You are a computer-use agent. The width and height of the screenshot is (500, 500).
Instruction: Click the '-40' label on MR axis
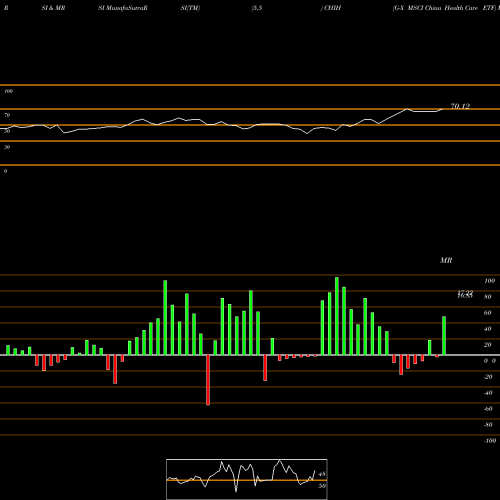point(488,393)
